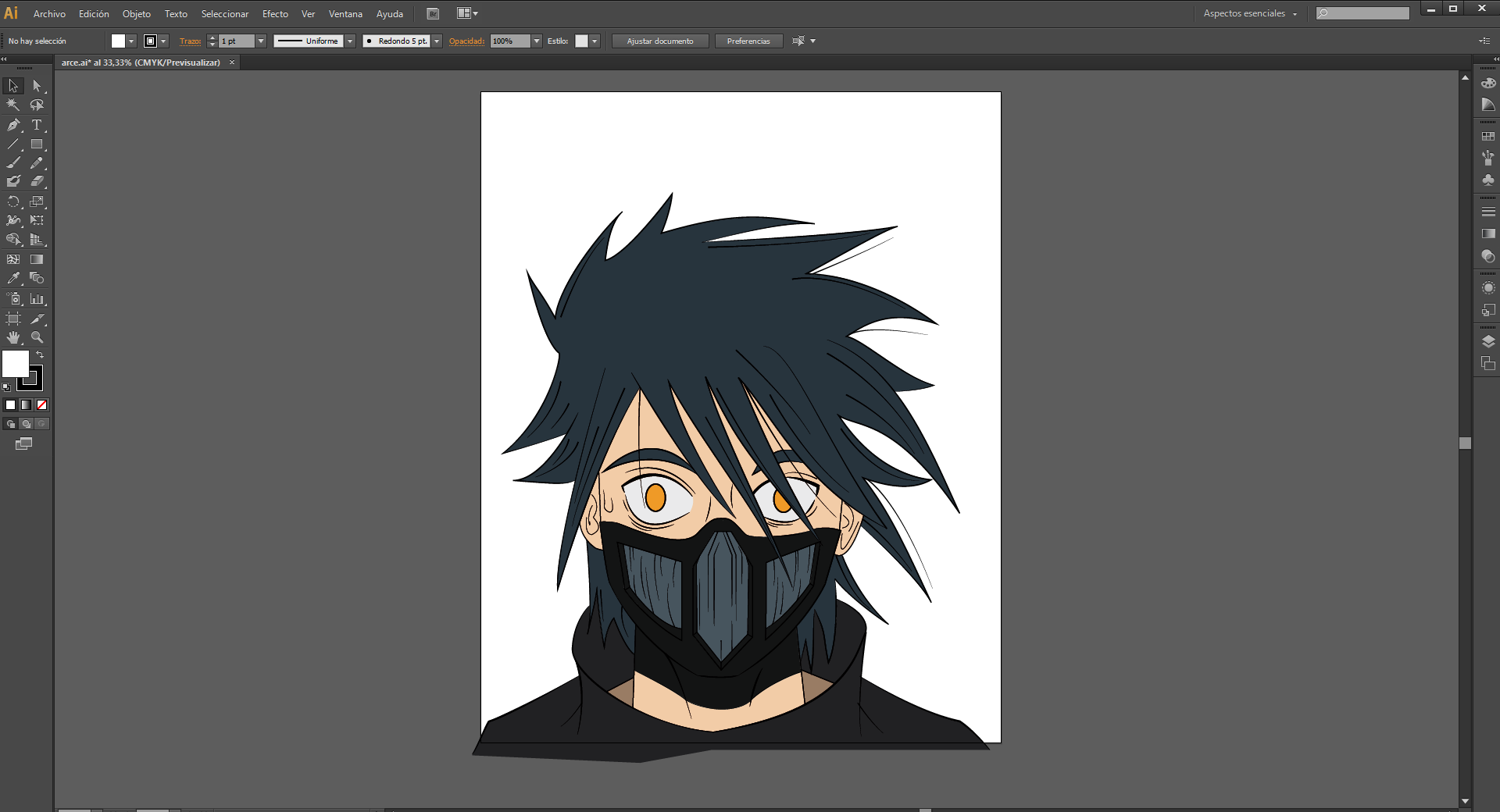This screenshot has width=1500, height=812.
Task: Open the Swatches panel icon
Action: 1488,137
